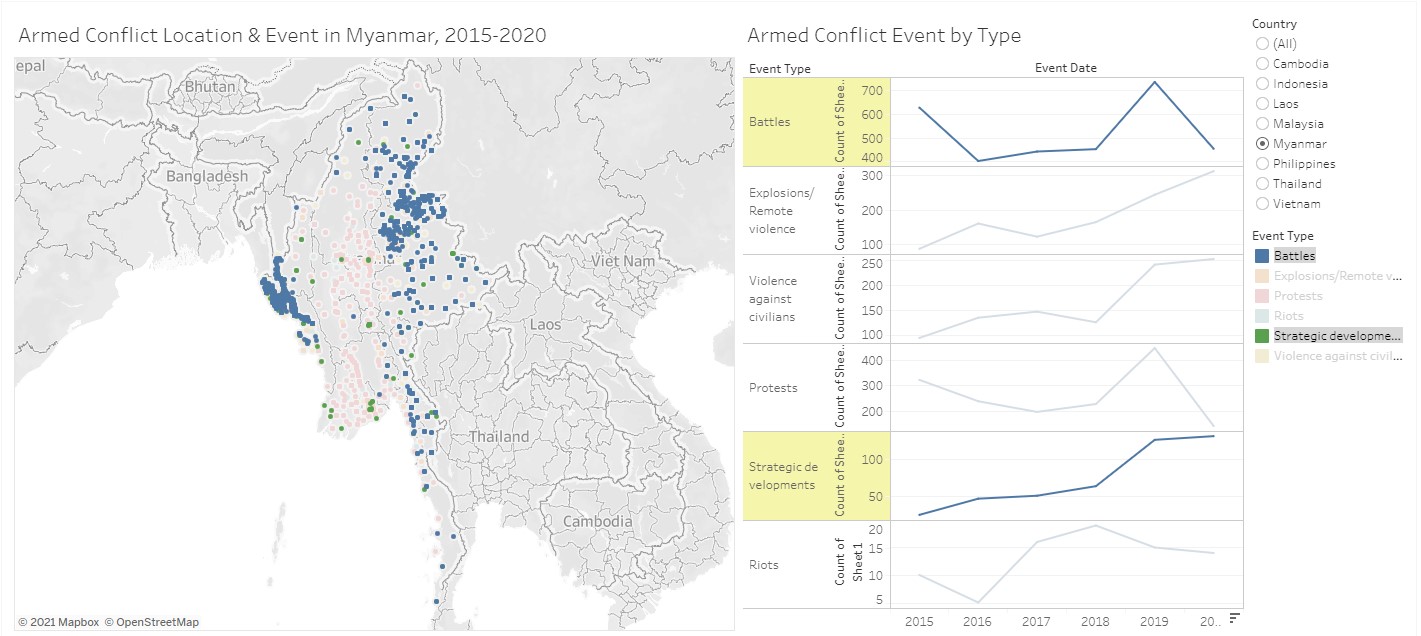Click the Explosions/Remote violence legend swatch
The image size is (1421, 636).
1262,275
